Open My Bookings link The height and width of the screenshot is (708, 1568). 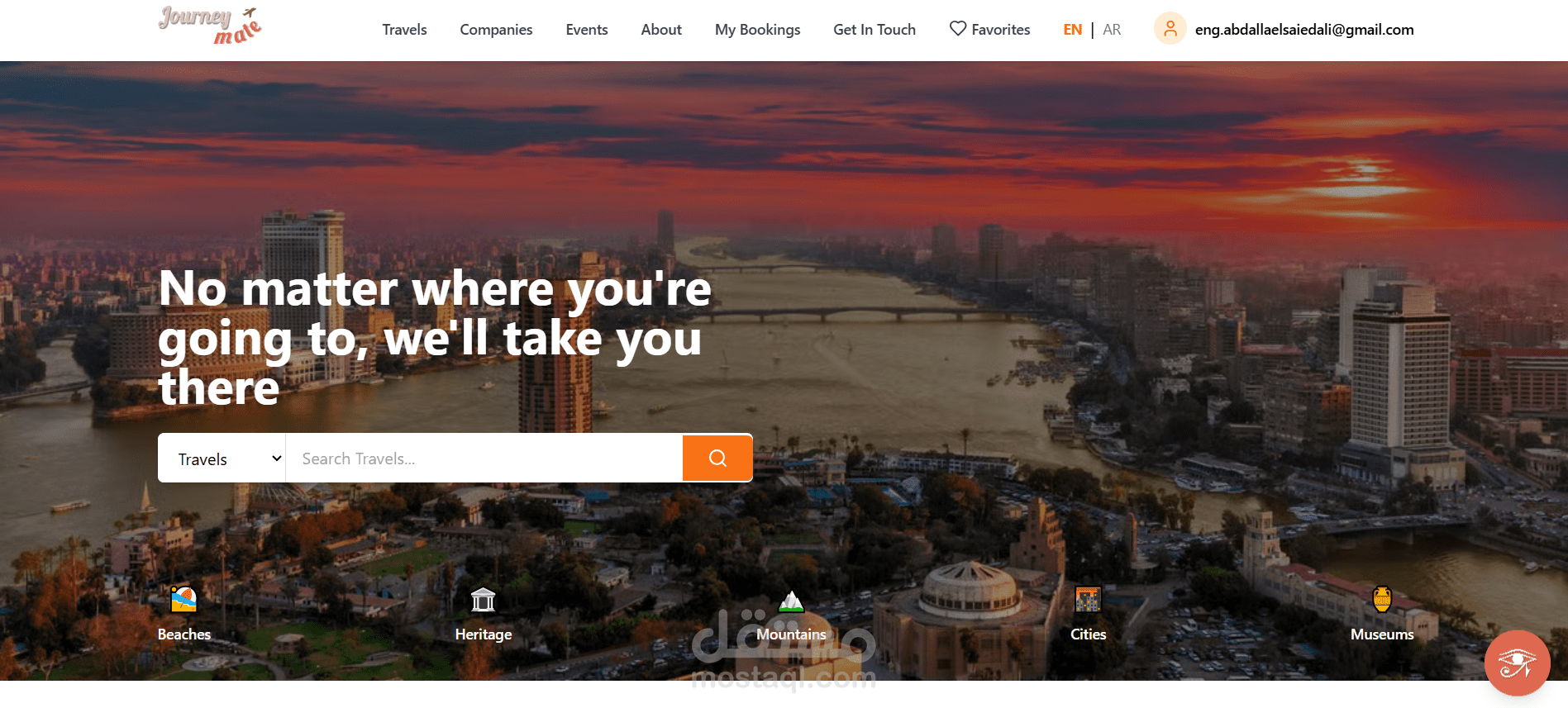pyautogui.click(x=757, y=30)
